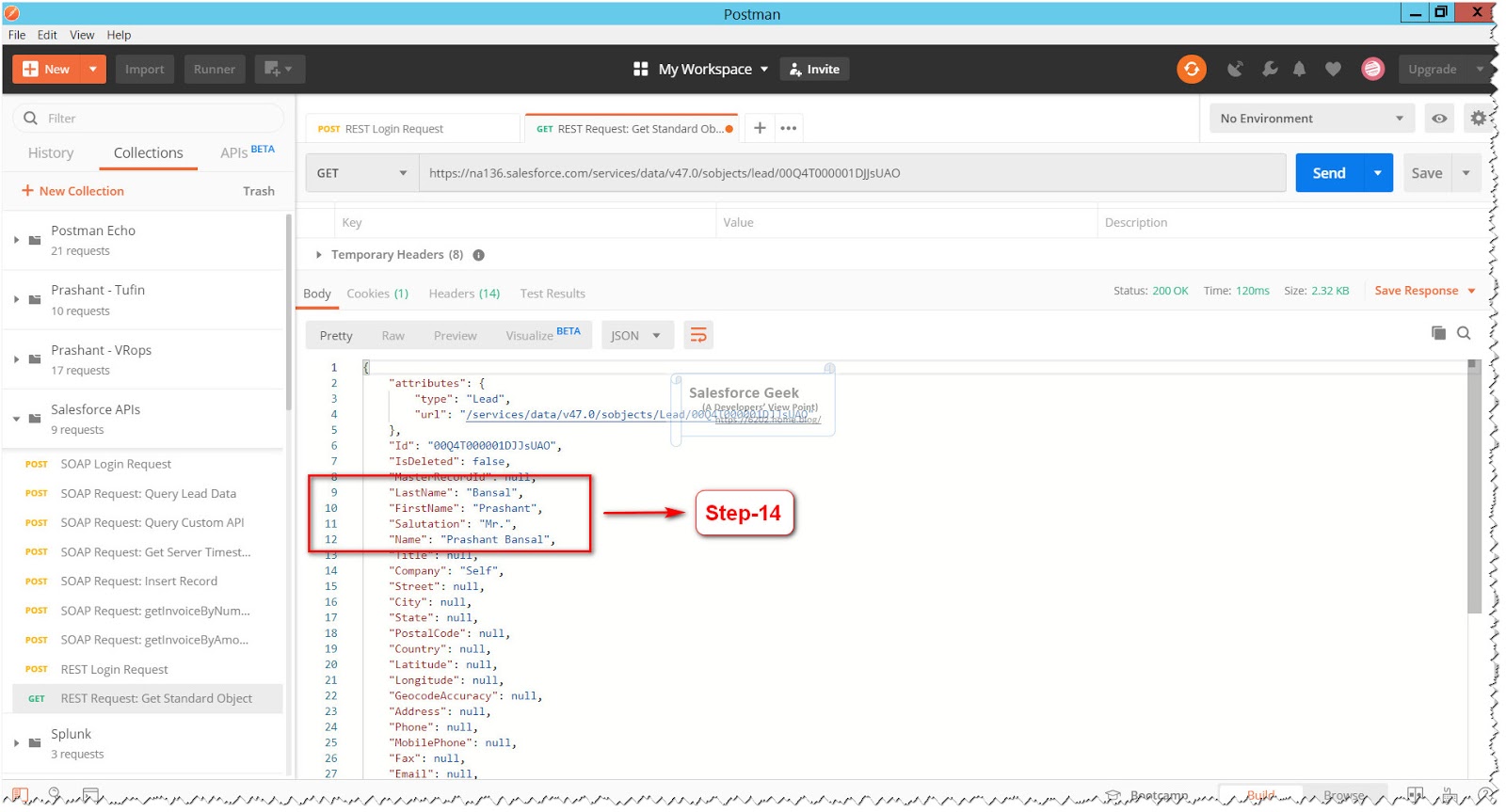Screen dimensions: 1506x812
Task: Click the Import button
Action: (x=145, y=69)
